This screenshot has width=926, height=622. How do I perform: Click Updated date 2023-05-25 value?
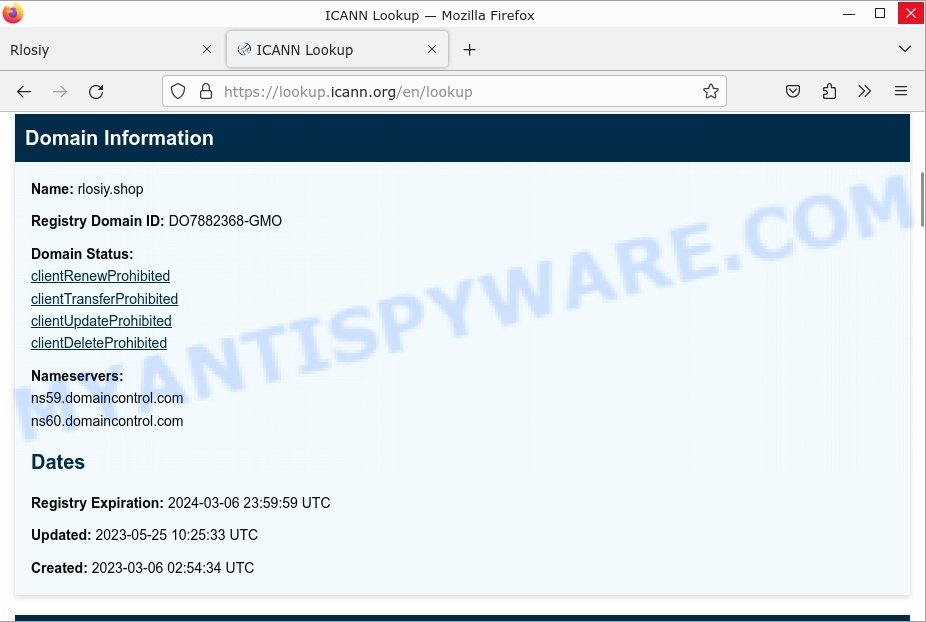coord(177,535)
